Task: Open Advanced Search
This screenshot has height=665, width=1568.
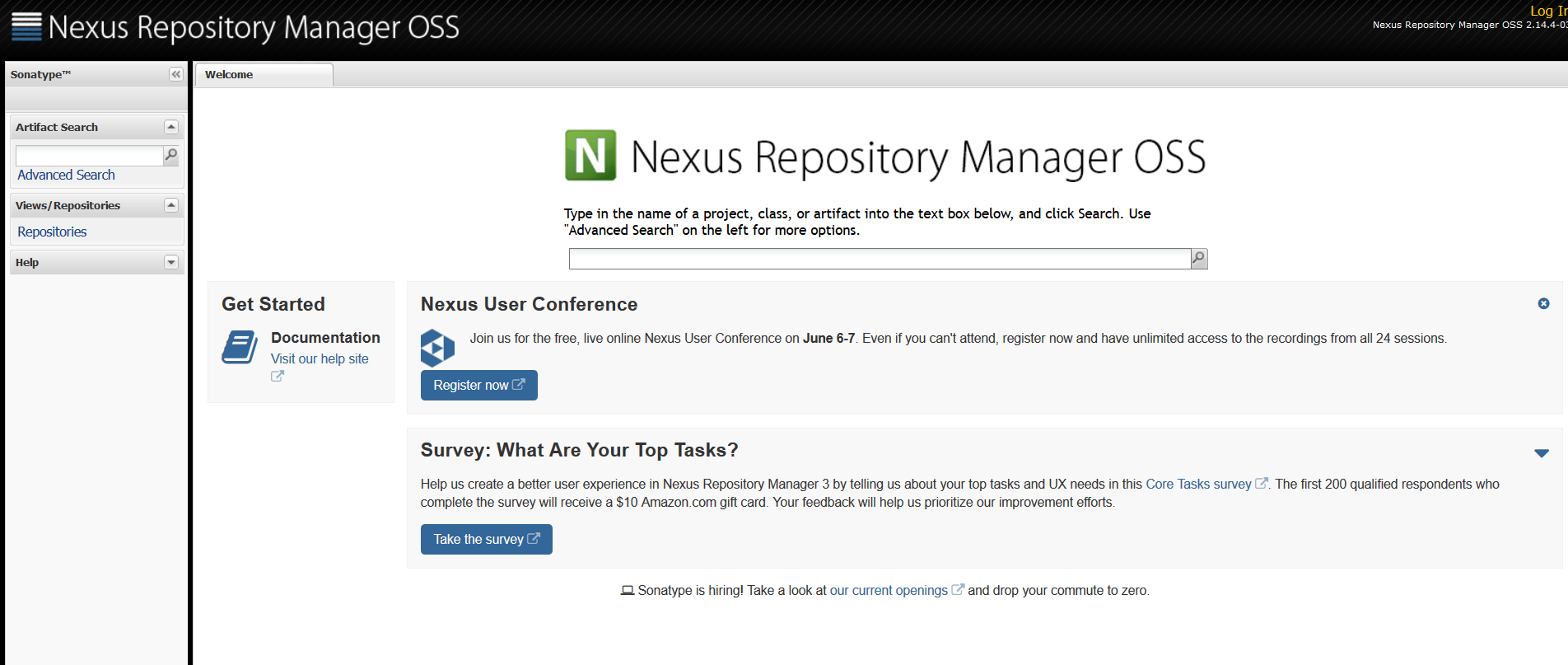Action: point(66,175)
